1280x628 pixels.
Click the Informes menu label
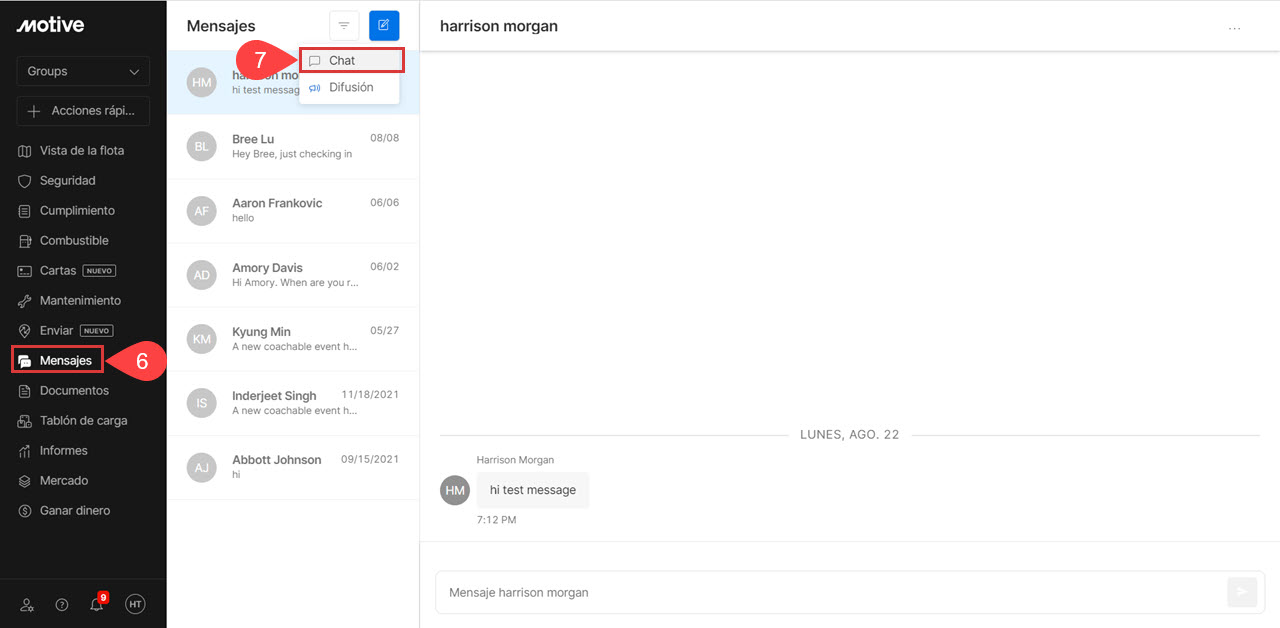coord(64,451)
